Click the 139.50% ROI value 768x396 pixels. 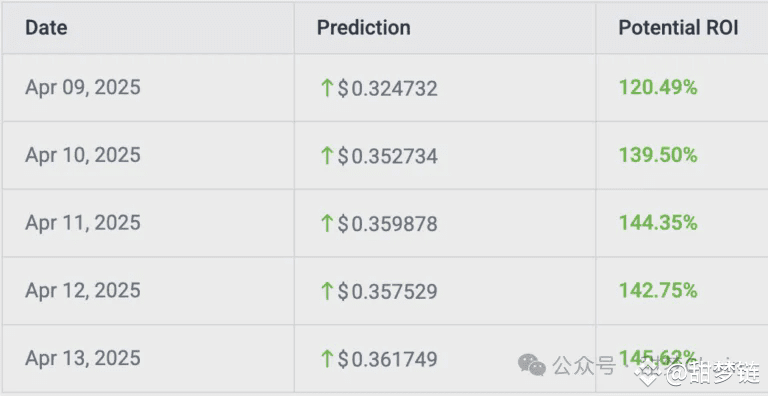tap(658, 155)
